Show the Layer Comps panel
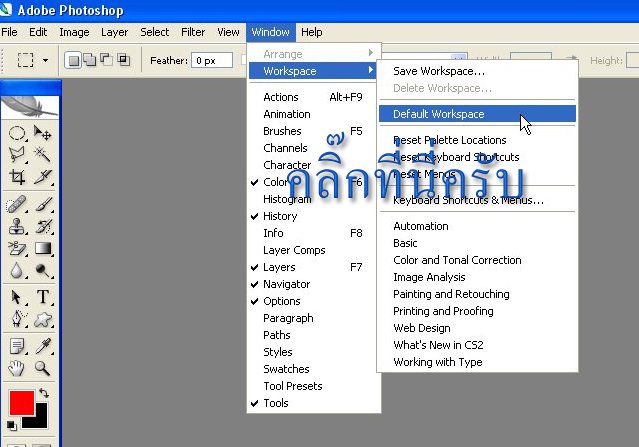This screenshot has height=447, width=639. (314, 250)
